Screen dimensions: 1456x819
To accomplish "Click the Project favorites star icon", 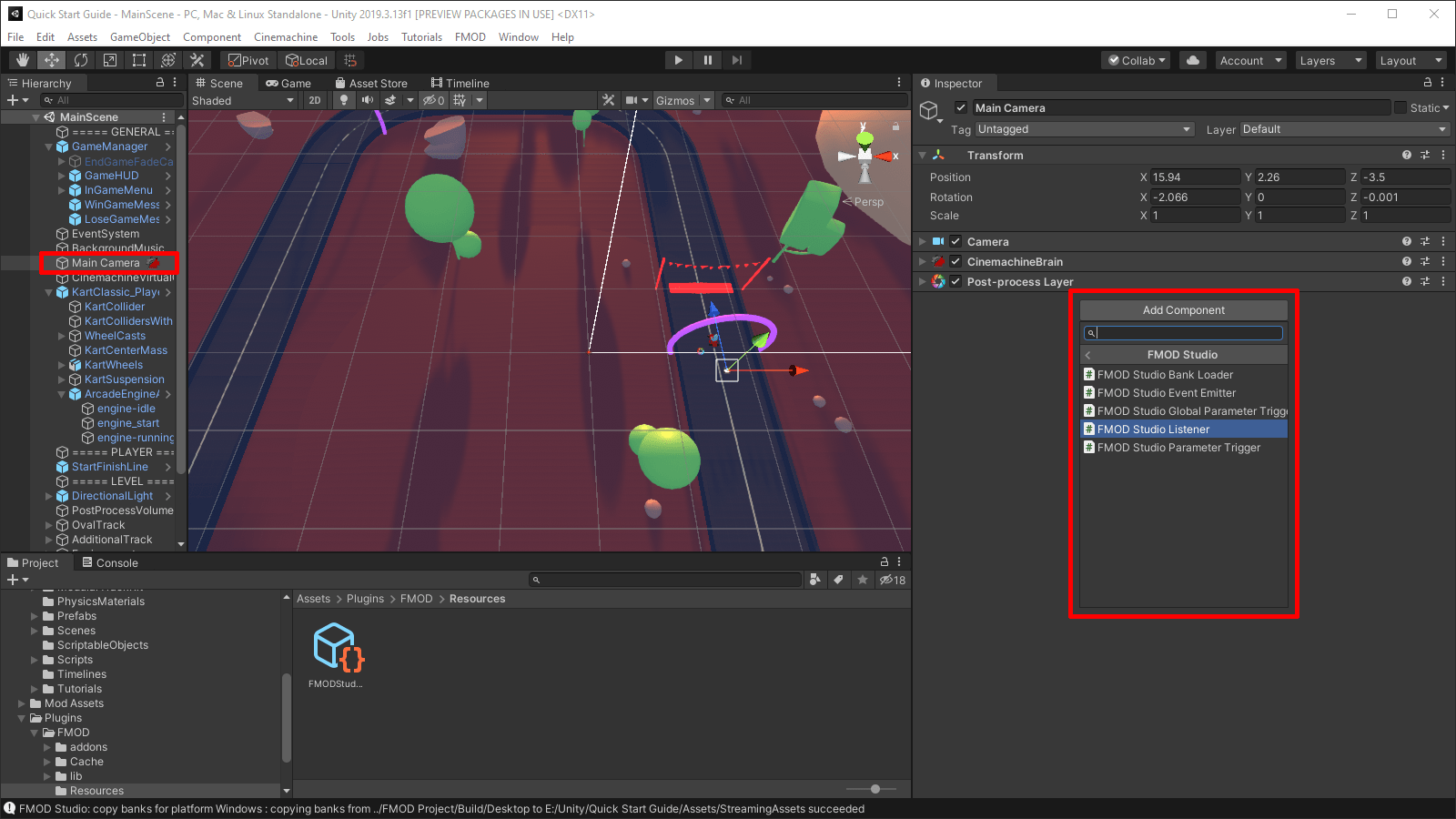I will pyautogui.click(x=862, y=580).
